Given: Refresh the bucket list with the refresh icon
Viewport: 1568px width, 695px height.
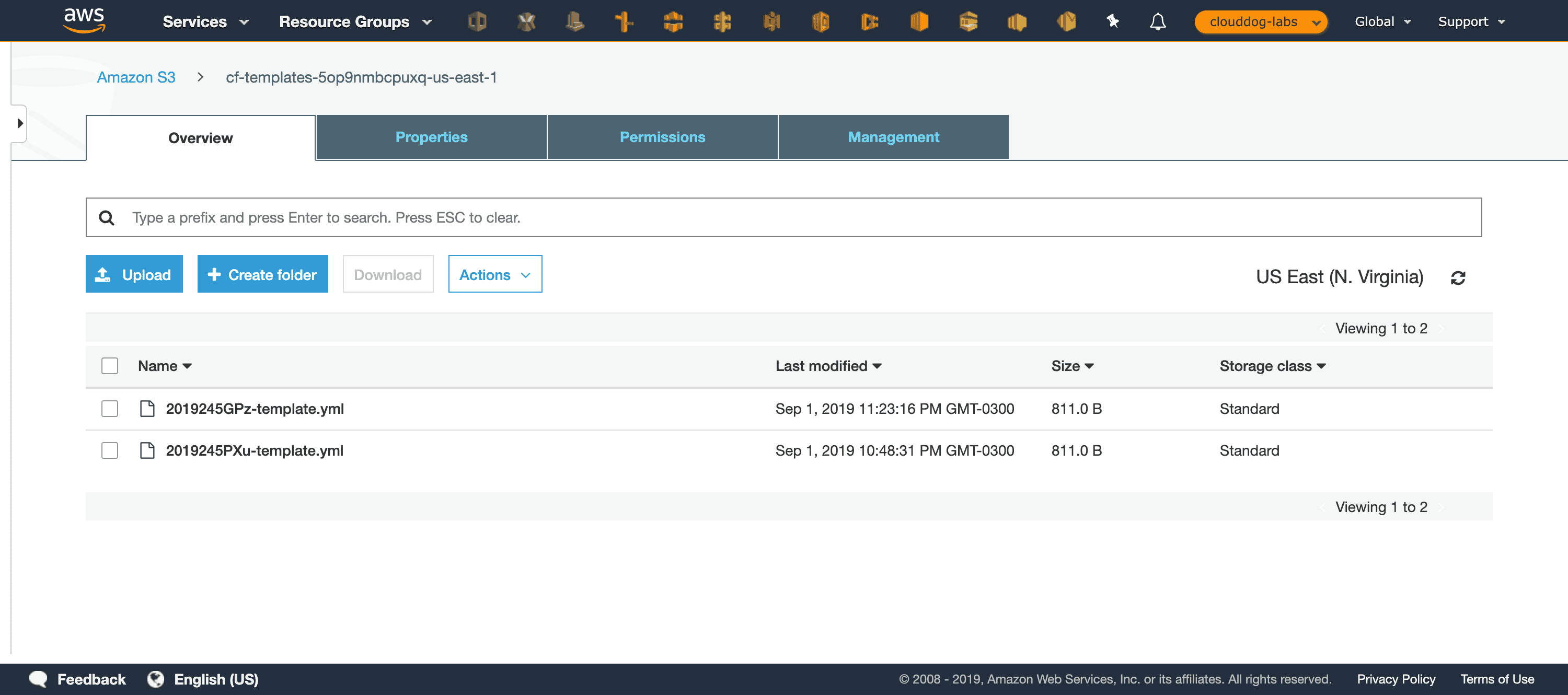Looking at the screenshot, I should 1457,277.
